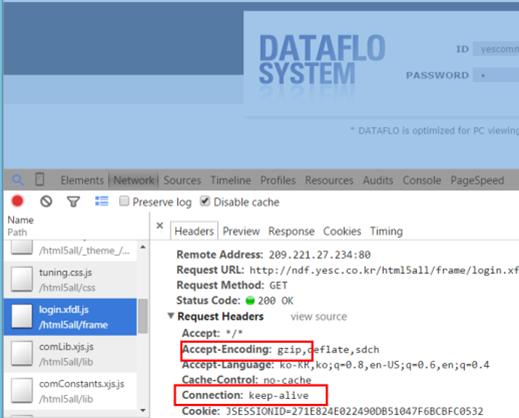Image resolution: width=519 pixels, height=418 pixels.
Task: Toggle the device mode phone icon
Action: tap(40, 179)
